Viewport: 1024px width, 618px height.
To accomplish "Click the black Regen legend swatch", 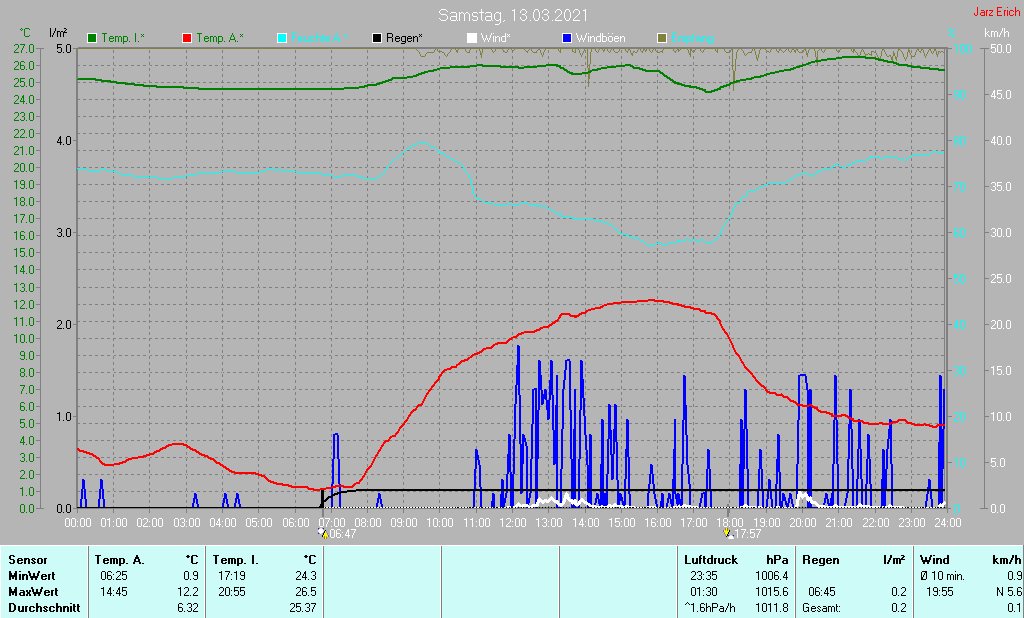I will [x=377, y=39].
